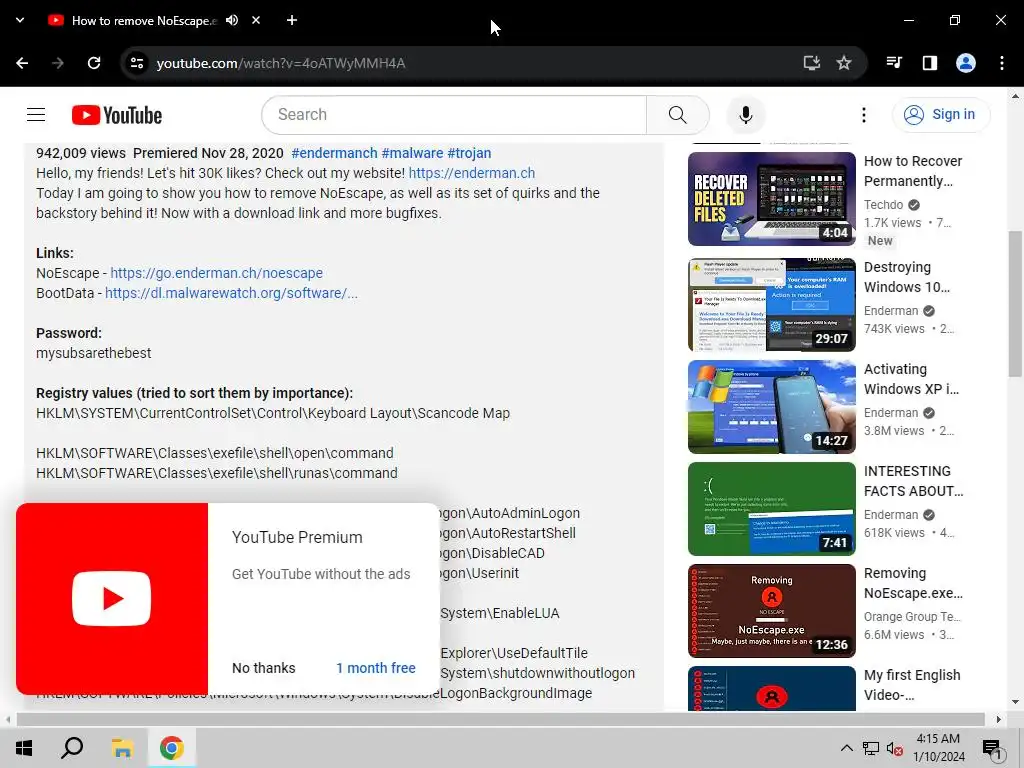Open the YouTube guide hamburger menu
Image resolution: width=1024 pixels, height=768 pixels.
(x=36, y=115)
